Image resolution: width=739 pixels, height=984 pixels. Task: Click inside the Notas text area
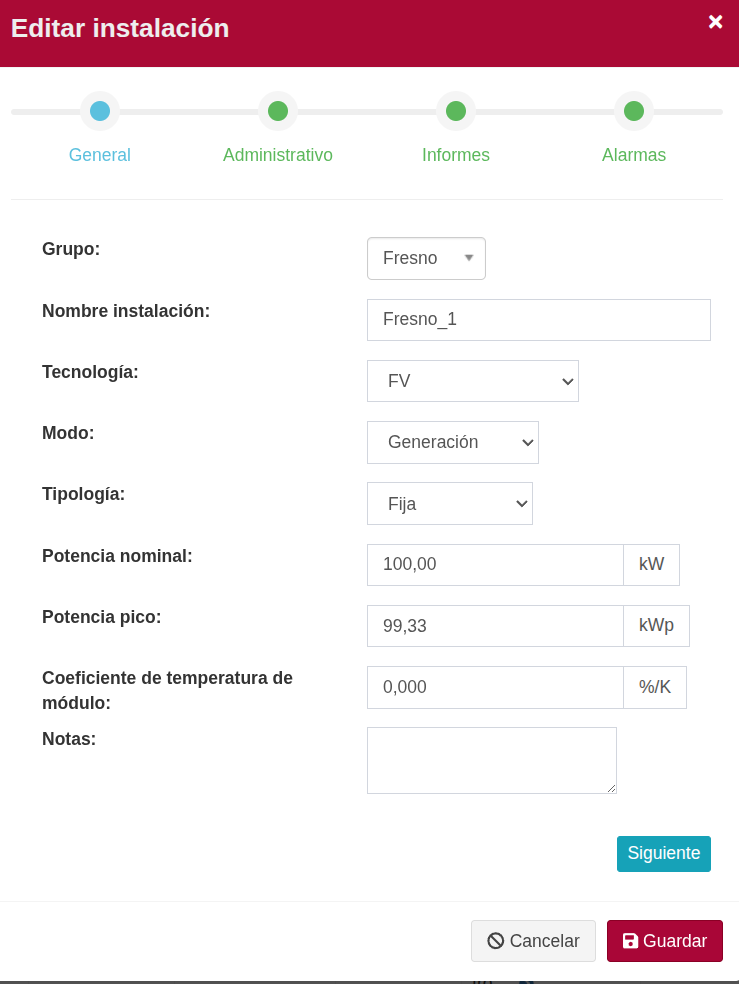pos(491,760)
